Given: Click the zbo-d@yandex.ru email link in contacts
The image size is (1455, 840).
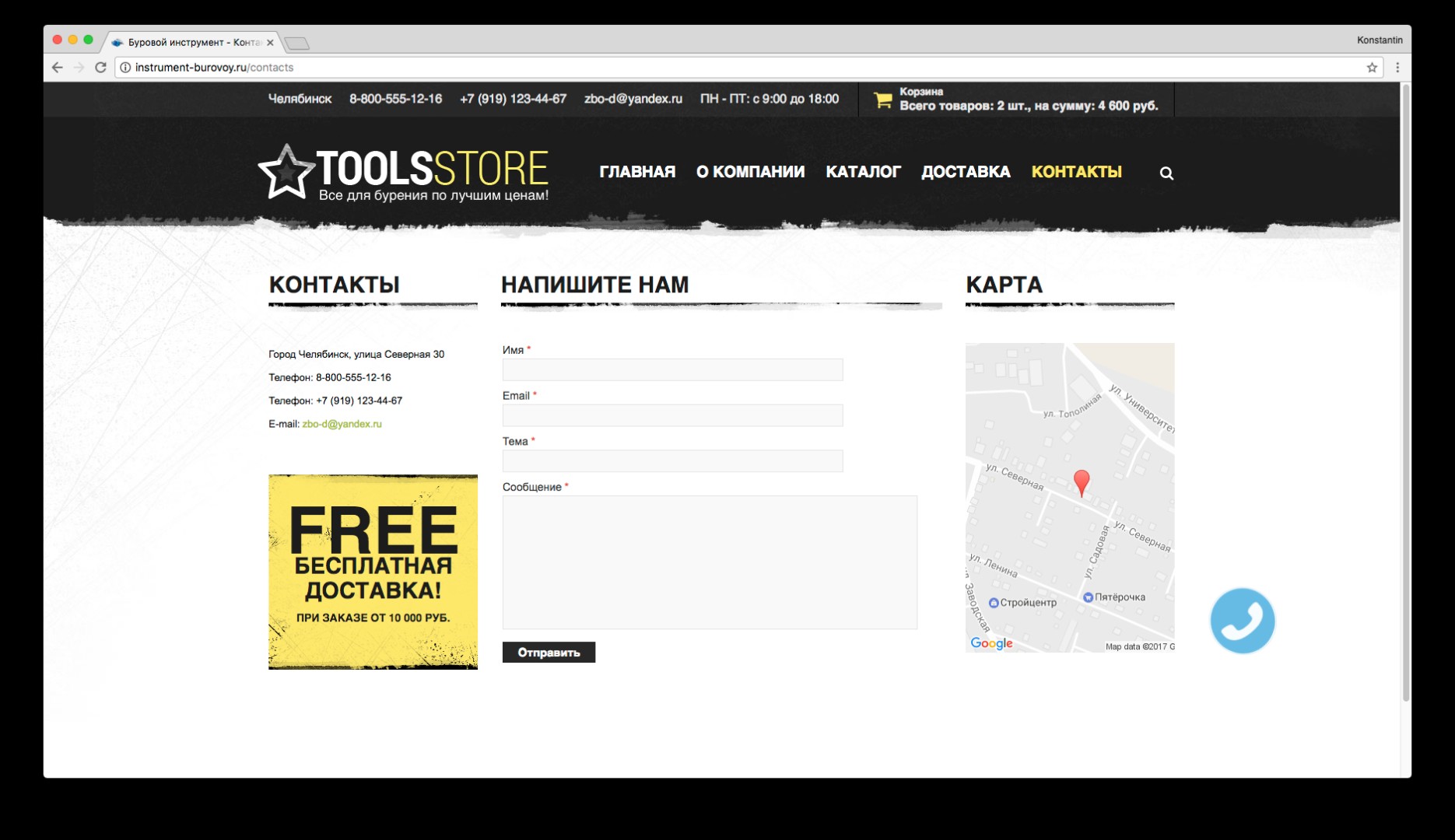Looking at the screenshot, I should 342,424.
